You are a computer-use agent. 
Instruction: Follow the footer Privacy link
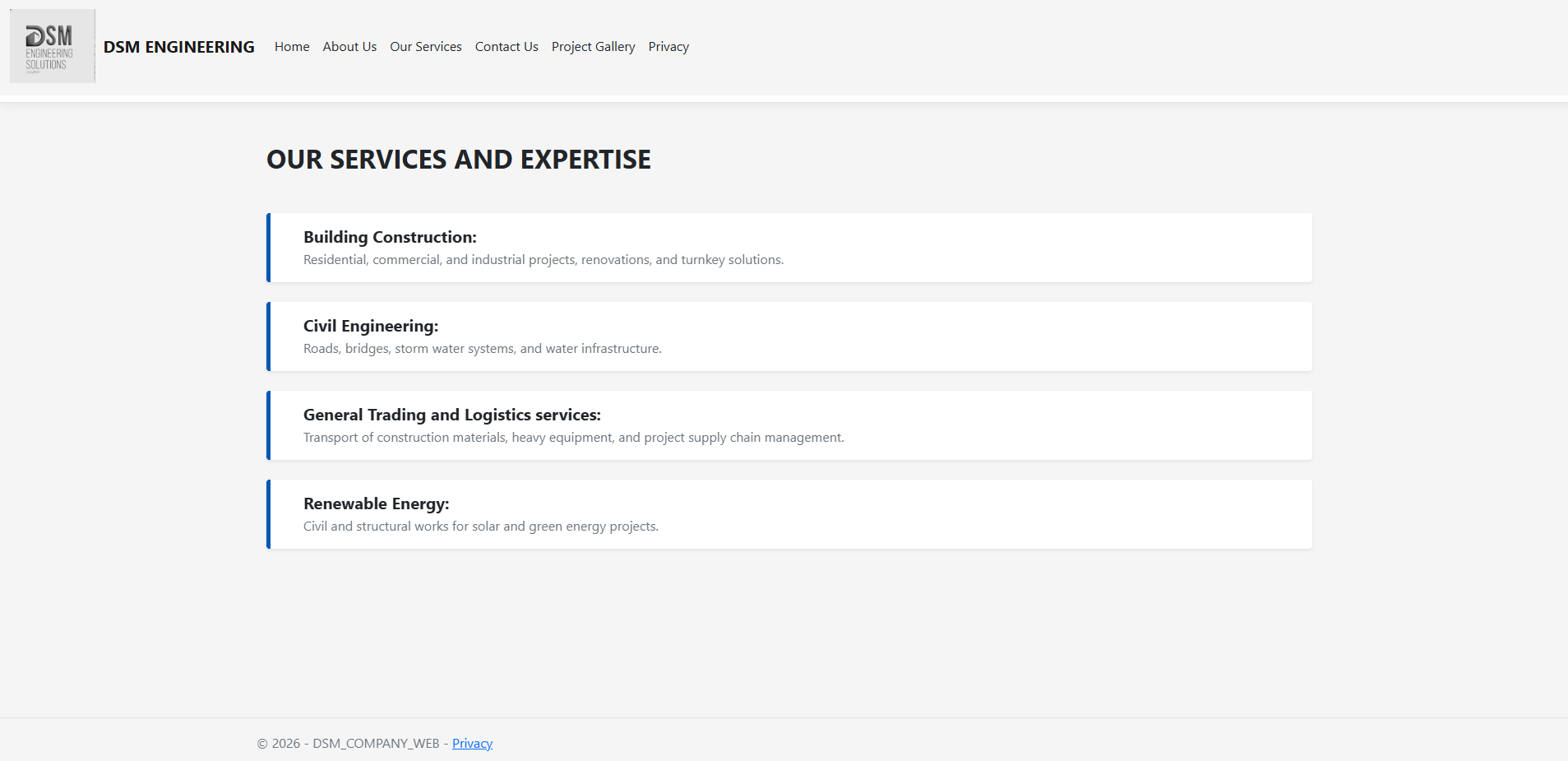point(472,744)
